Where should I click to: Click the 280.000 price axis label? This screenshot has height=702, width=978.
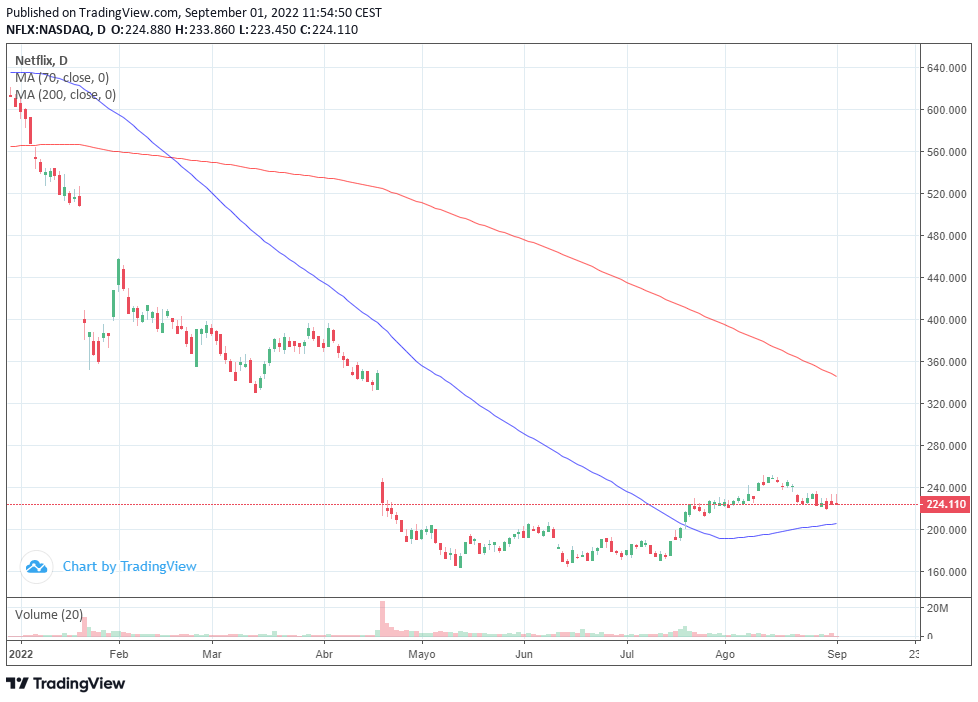click(946, 446)
